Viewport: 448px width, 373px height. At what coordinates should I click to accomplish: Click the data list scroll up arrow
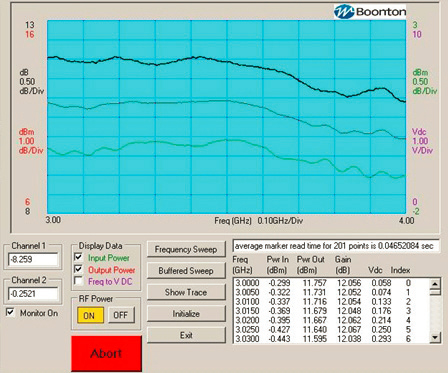(x=435, y=284)
